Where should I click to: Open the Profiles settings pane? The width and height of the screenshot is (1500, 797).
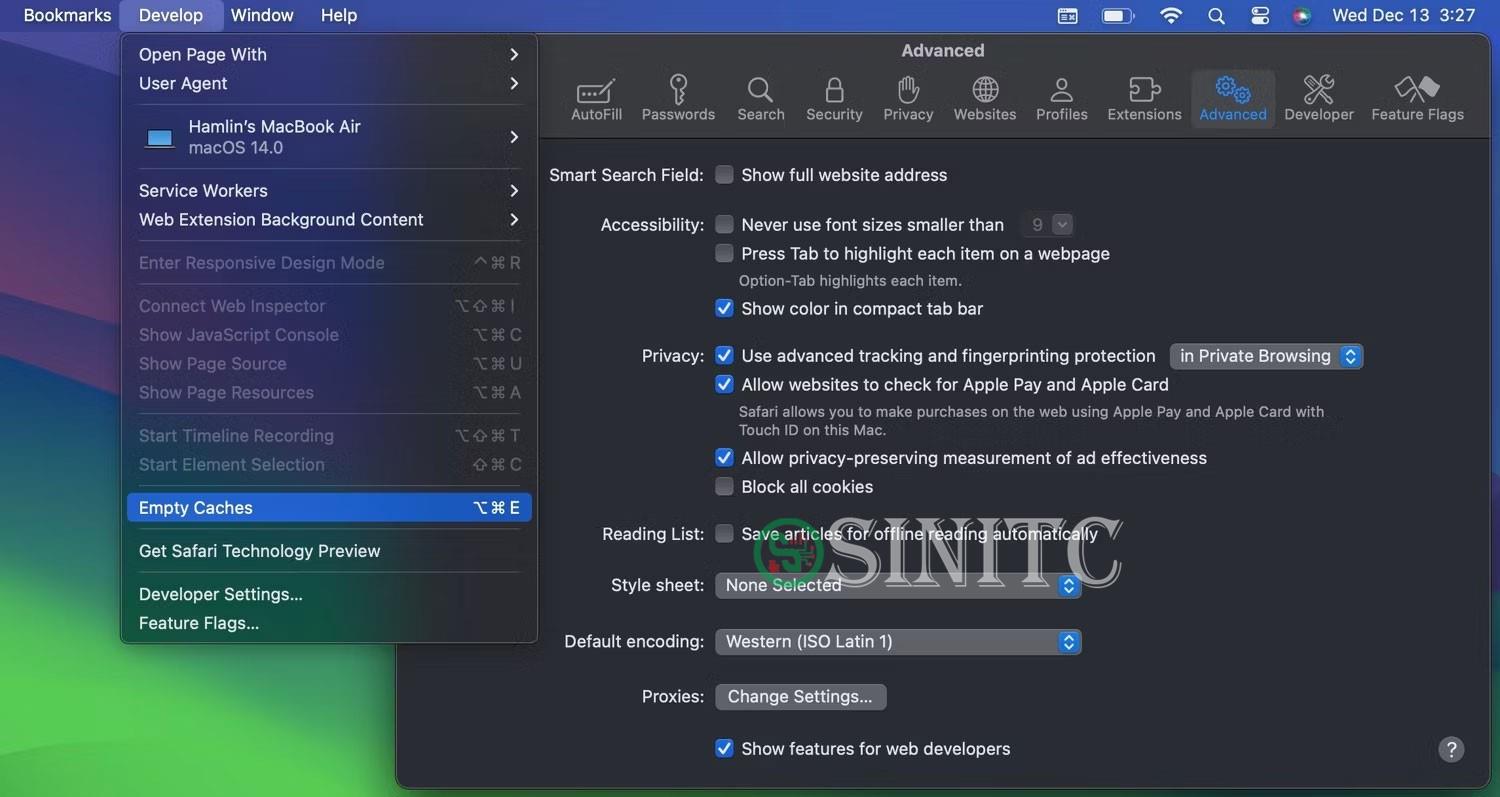pyautogui.click(x=1062, y=99)
